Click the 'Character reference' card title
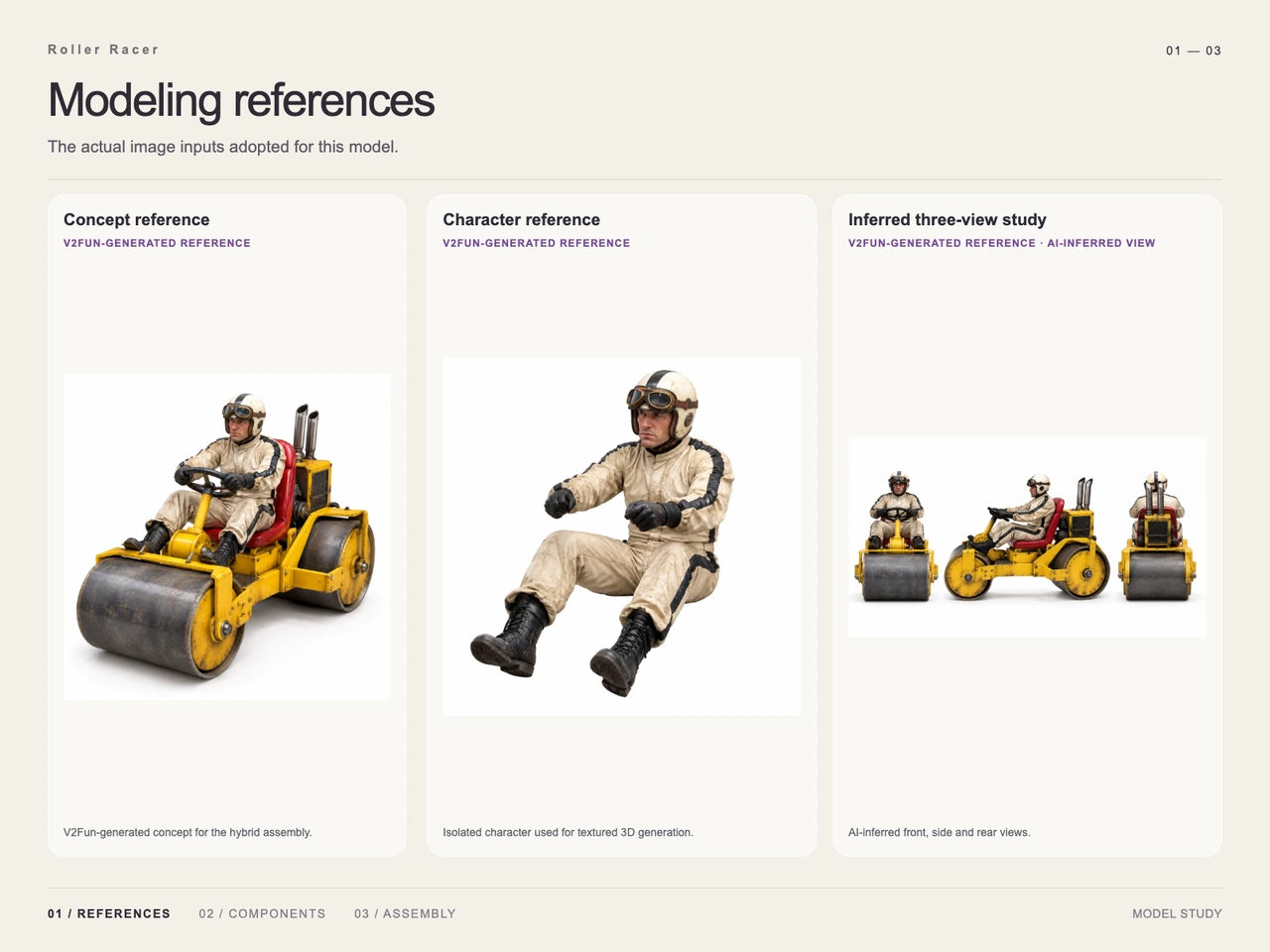This screenshot has width=1270, height=952. [x=522, y=220]
